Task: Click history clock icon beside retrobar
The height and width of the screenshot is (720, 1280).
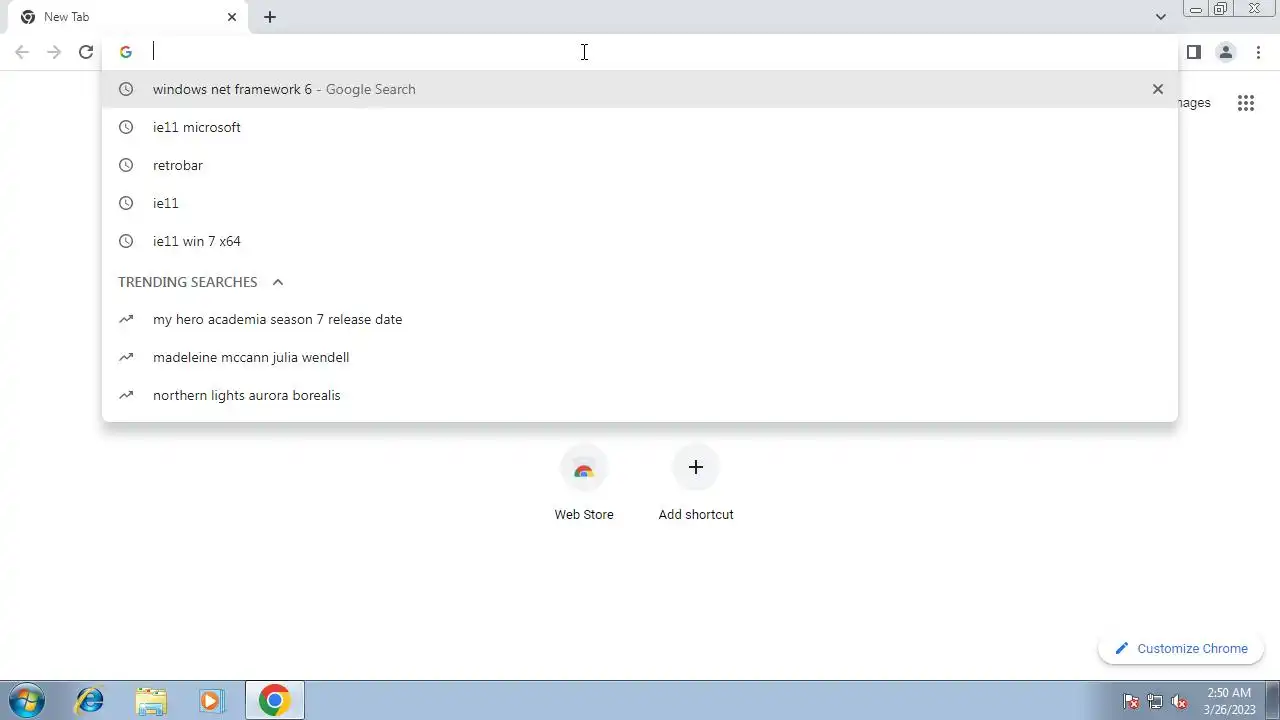Action: pyautogui.click(x=126, y=165)
